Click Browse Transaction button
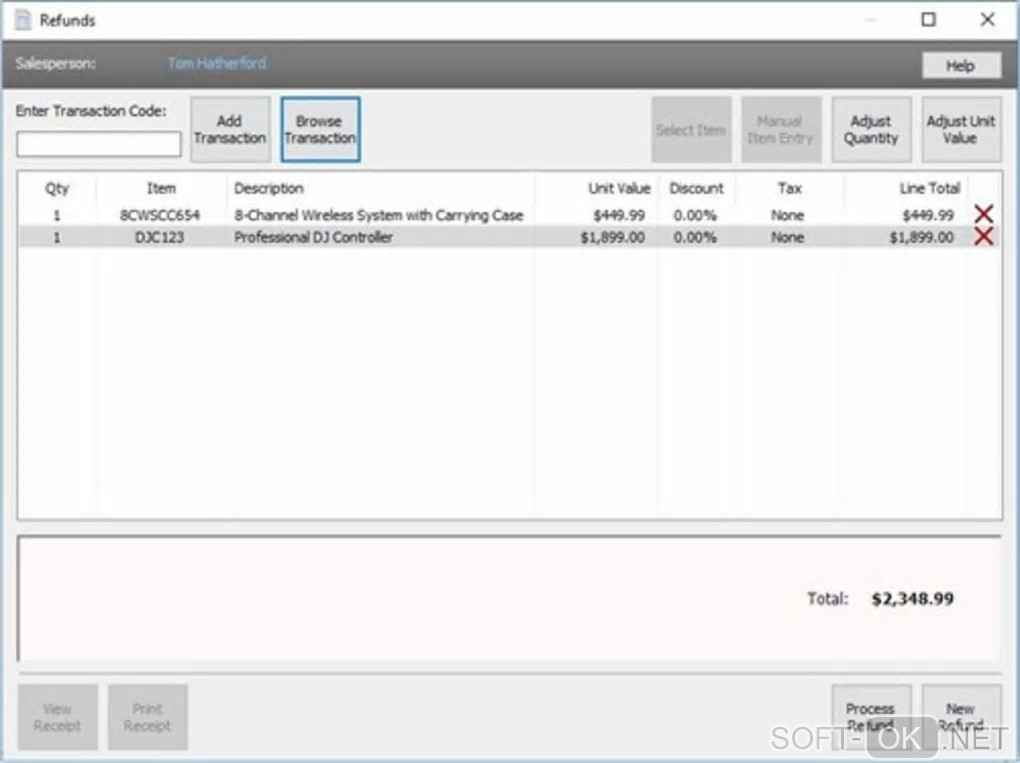Image resolution: width=1020 pixels, height=763 pixels. point(320,129)
